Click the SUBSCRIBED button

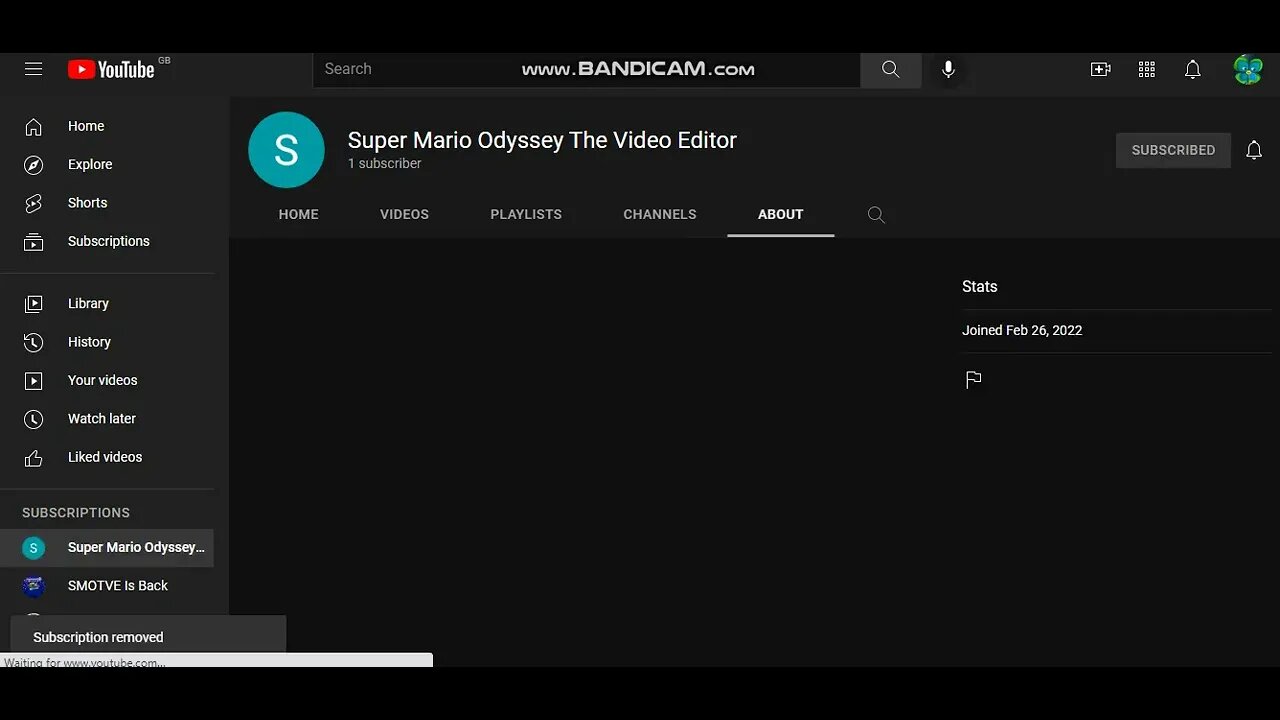pyautogui.click(x=1173, y=150)
